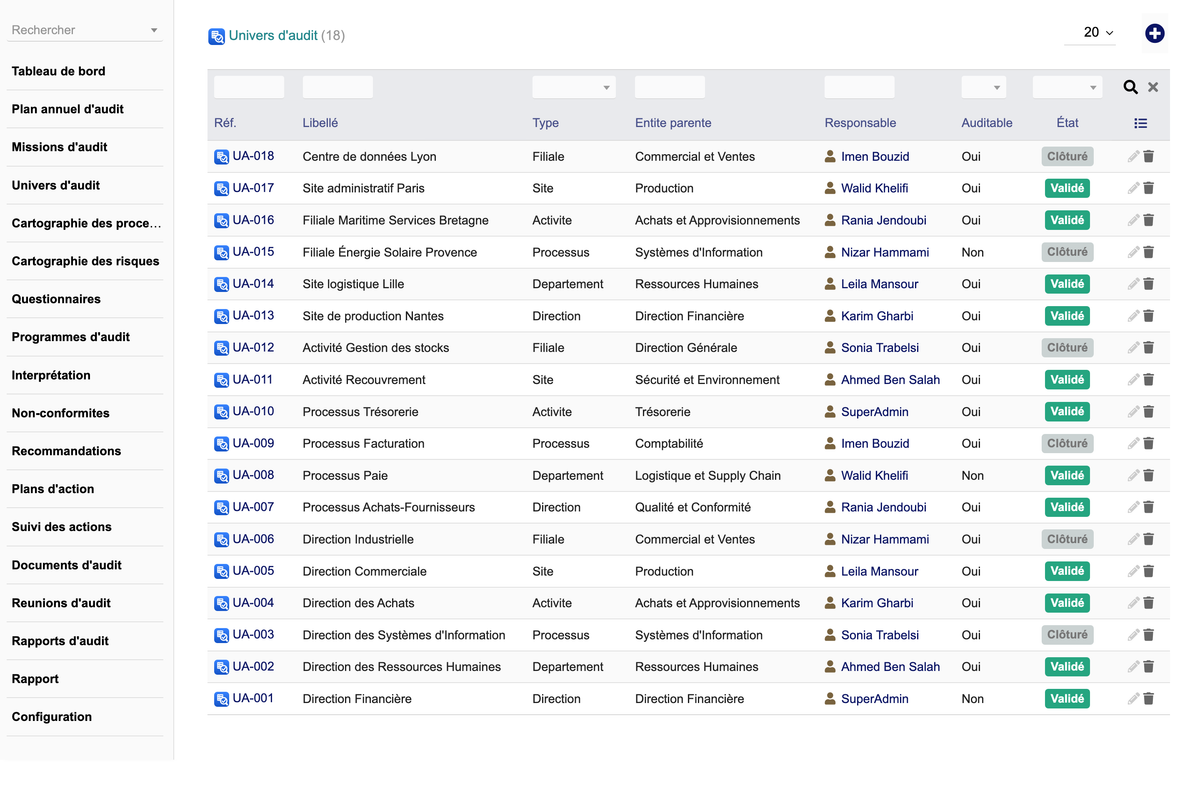Open the Auditable filter dropdown
The height and width of the screenshot is (793, 1200).
(x=984, y=87)
